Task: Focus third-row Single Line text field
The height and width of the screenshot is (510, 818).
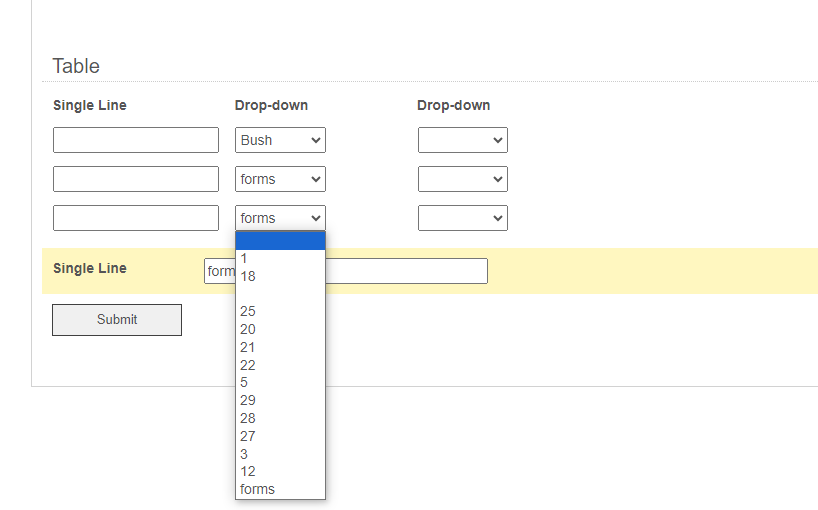Action: click(136, 218)
